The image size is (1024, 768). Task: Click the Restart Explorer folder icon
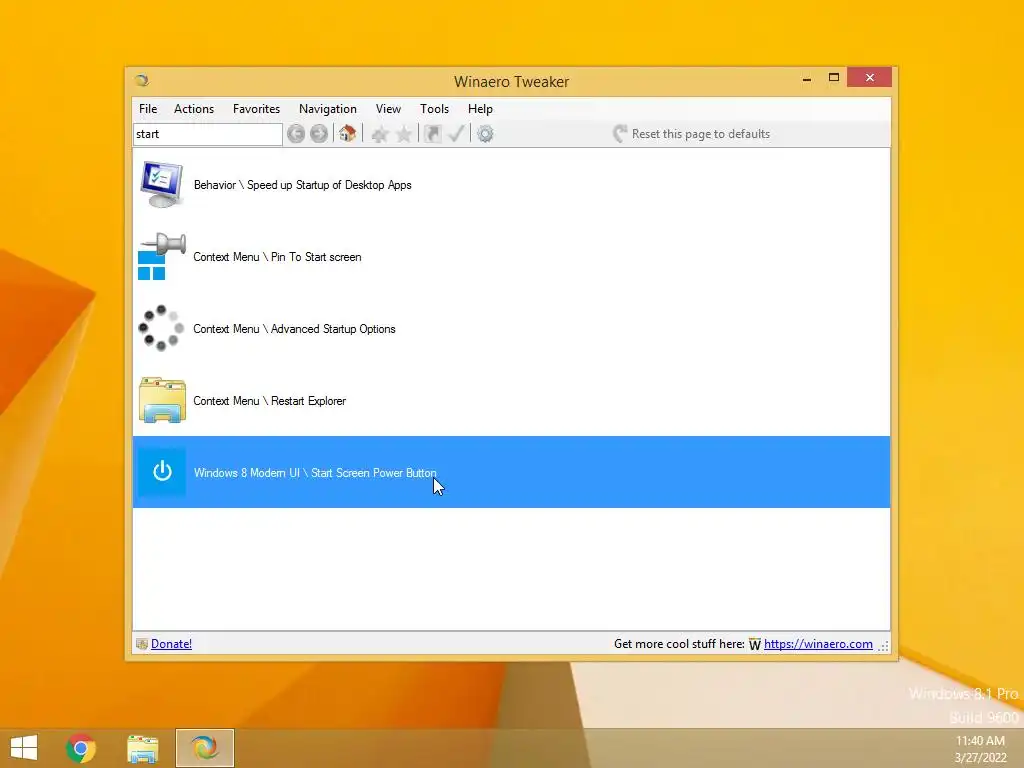coord(162,400)
